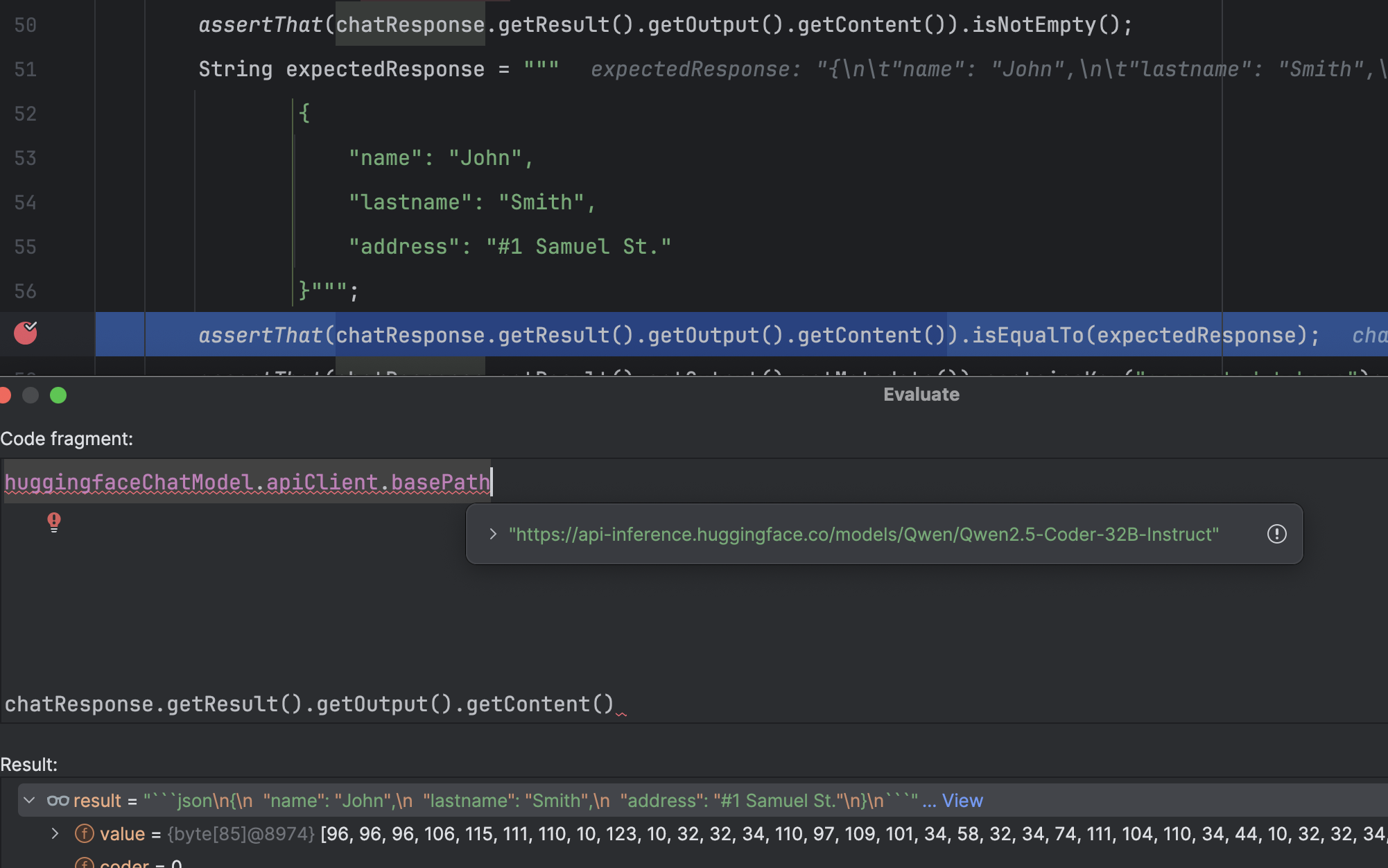Click the isEqualTo(expectedResponse) call

coord(1139,335)
